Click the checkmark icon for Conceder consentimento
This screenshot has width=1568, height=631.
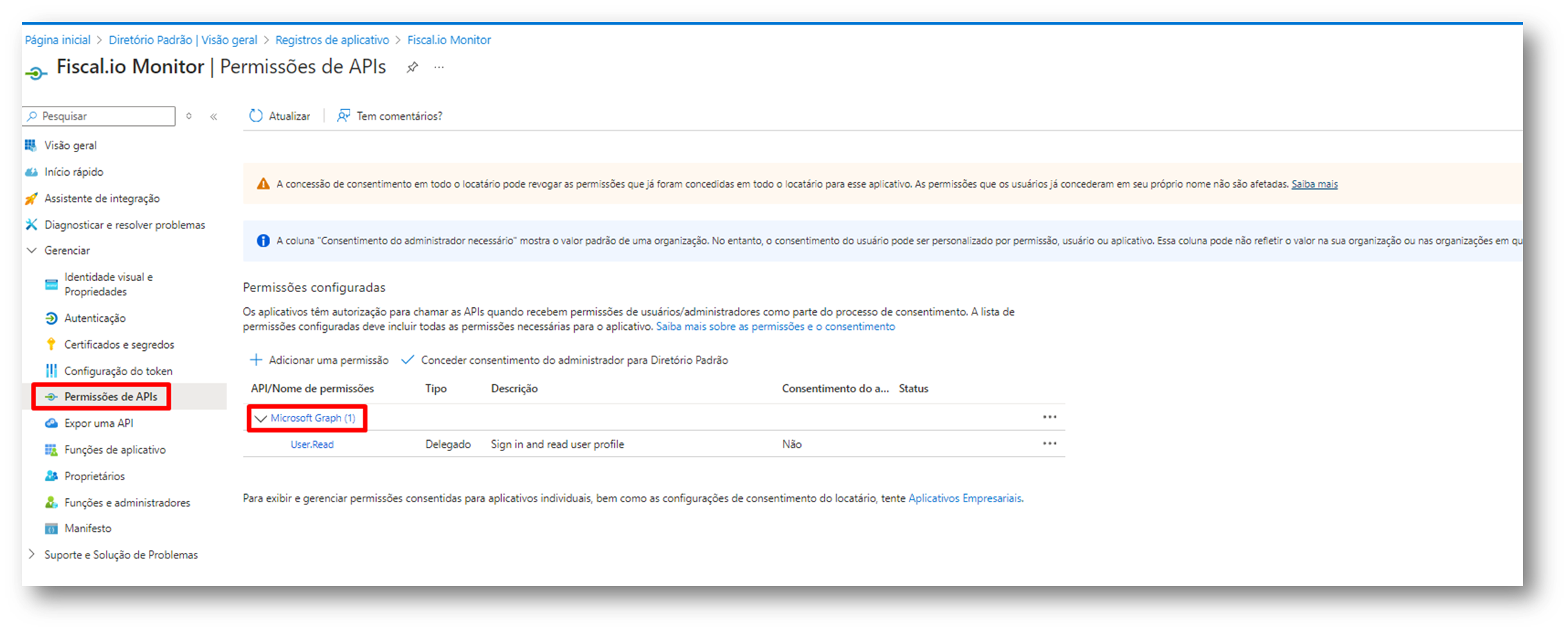click(x=408, y=360)
